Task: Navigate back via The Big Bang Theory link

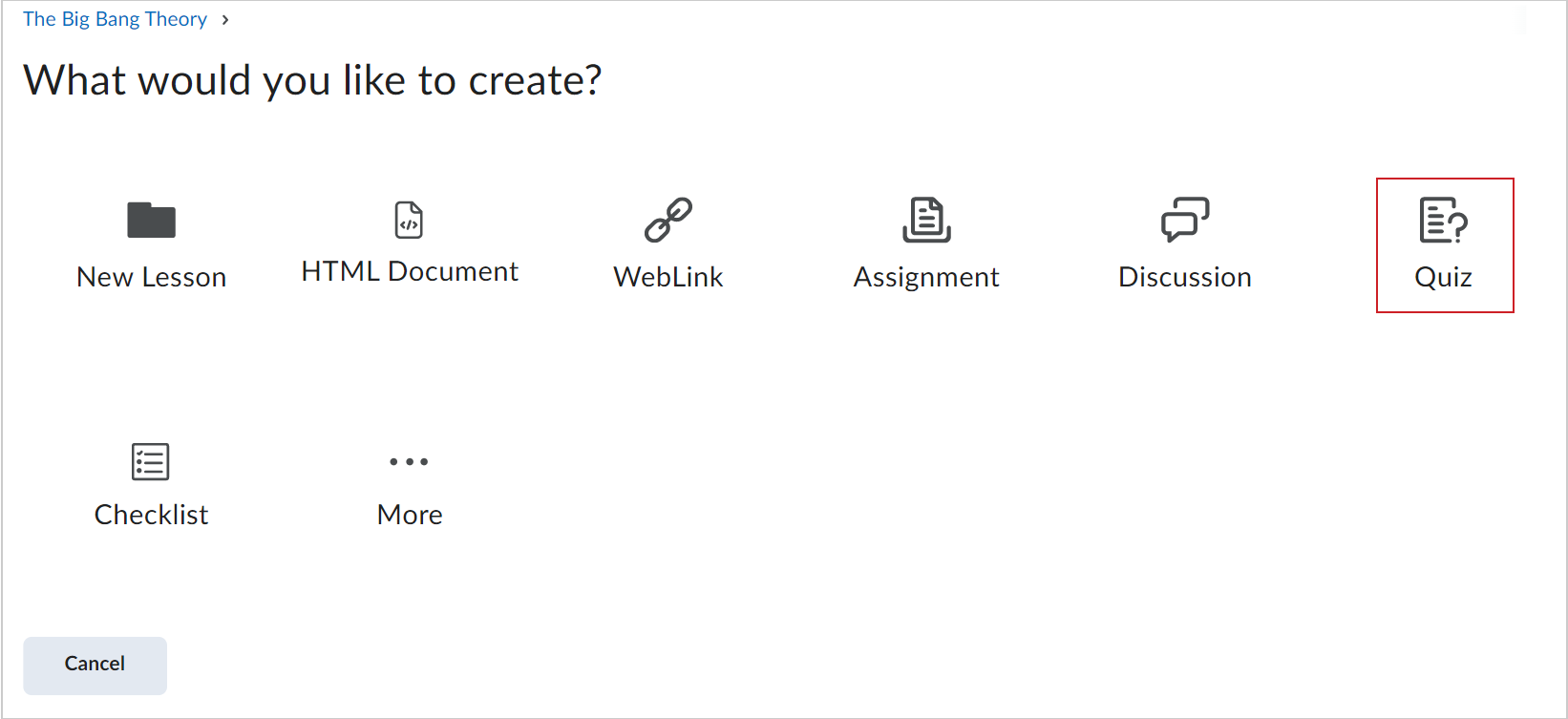Action: pos(115,18)
